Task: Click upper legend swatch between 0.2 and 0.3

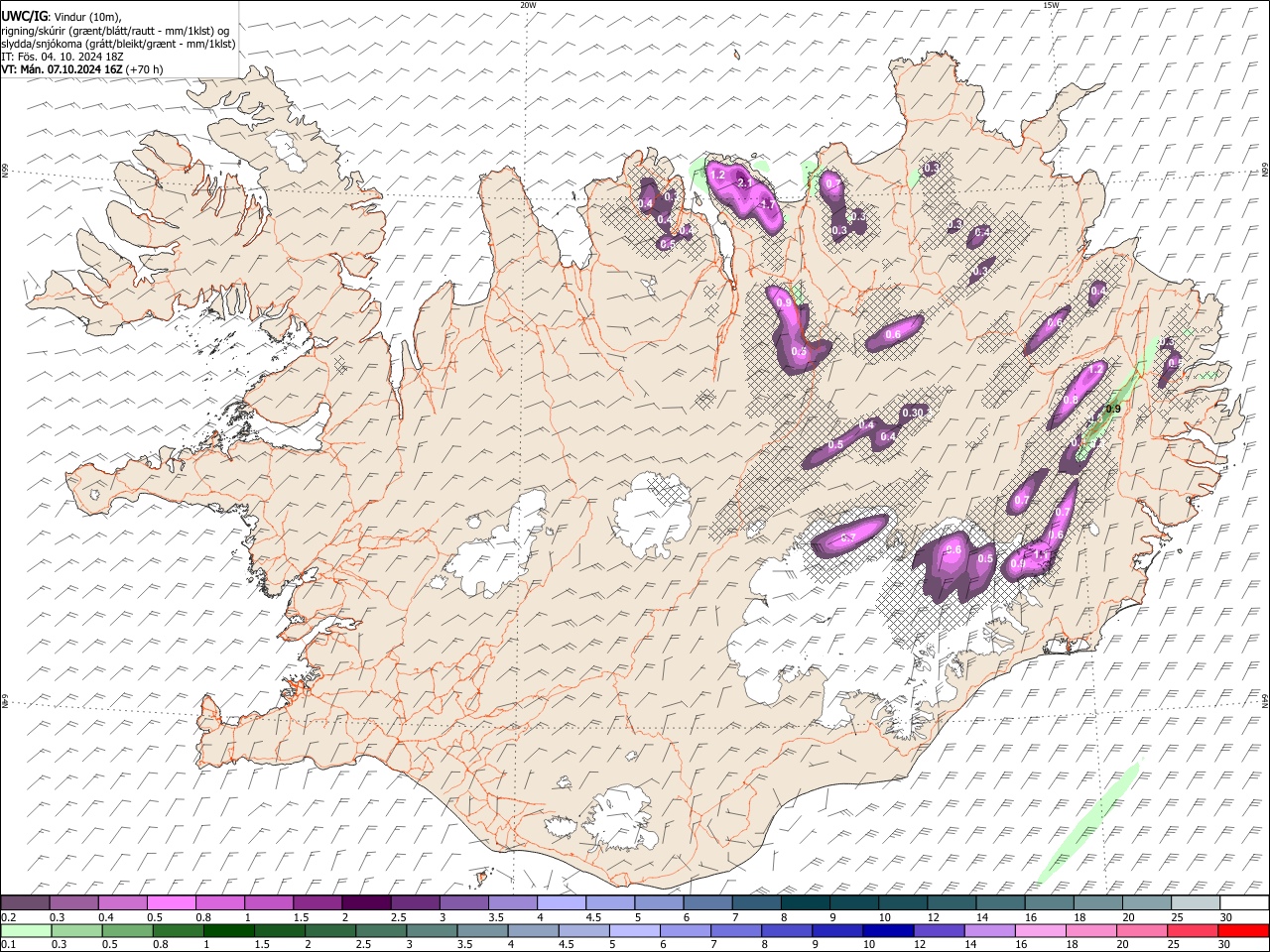Action: (25, 902)
